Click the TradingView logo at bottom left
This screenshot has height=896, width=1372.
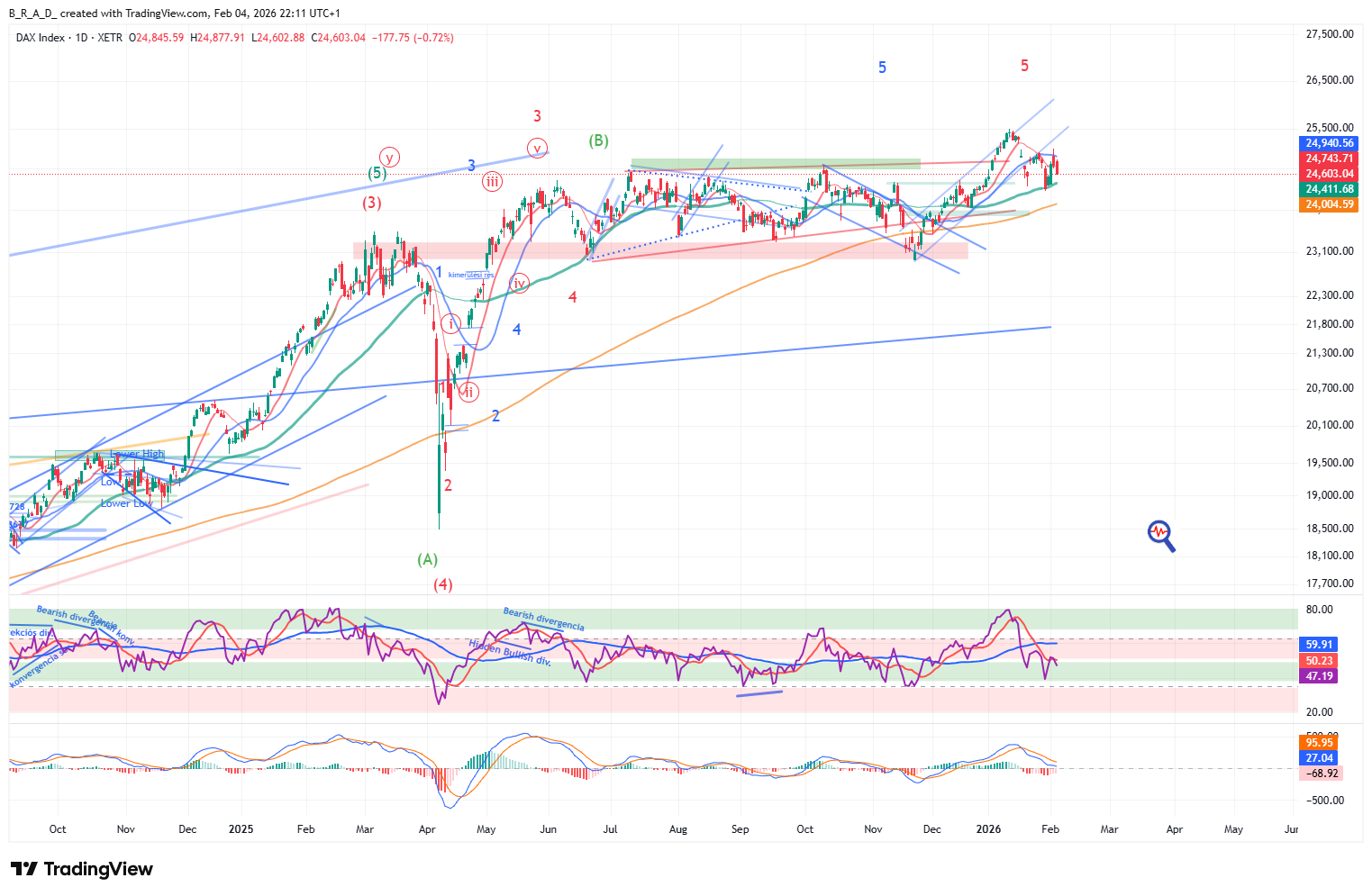coord(82,869)
